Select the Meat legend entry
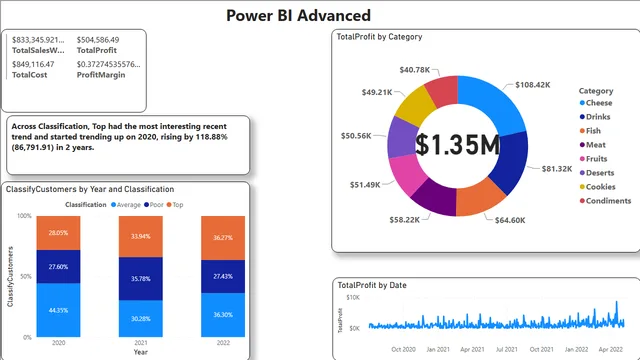The width and height of the screenshot is (640, 360). pos(593,145)
